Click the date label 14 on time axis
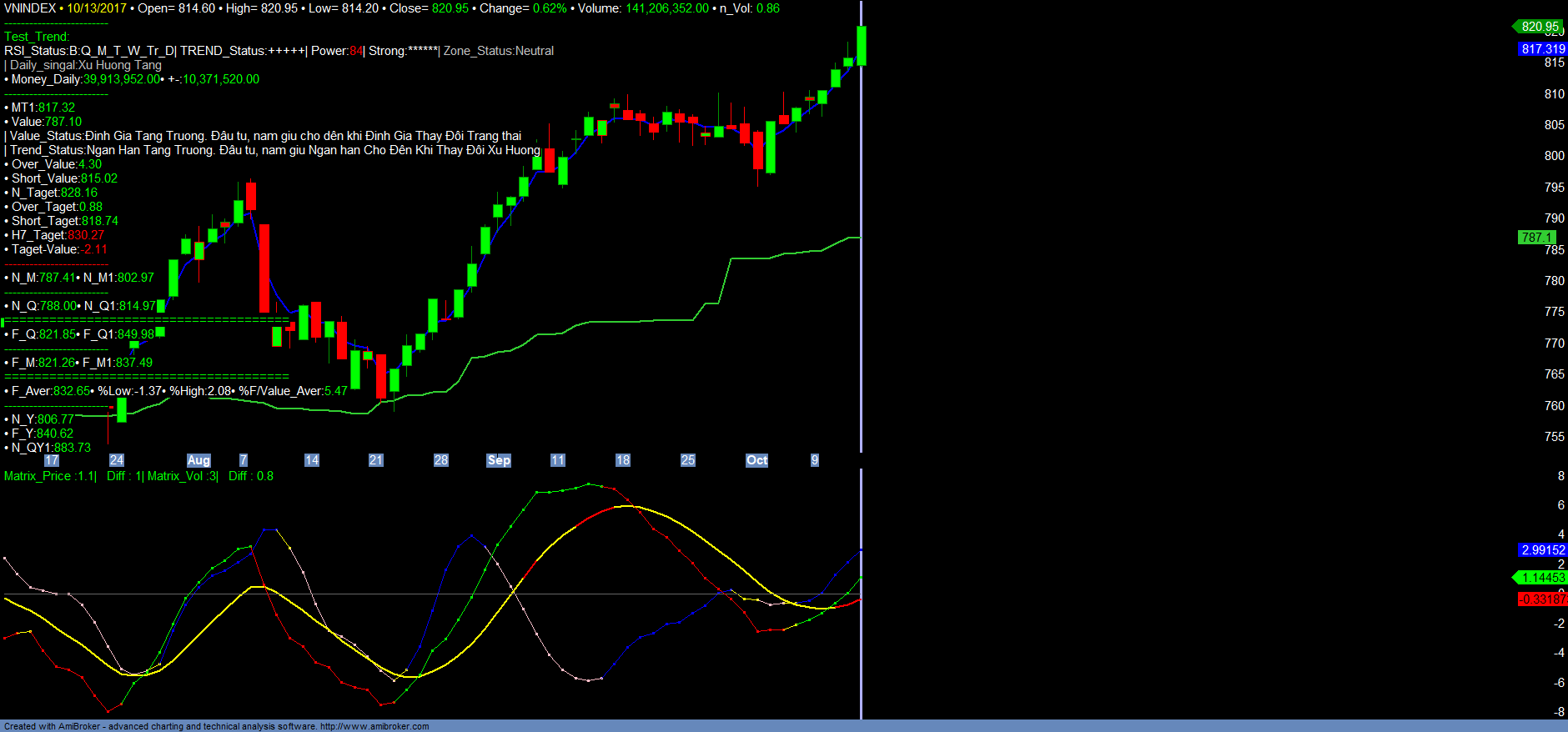This screenshot has width=1568, height=732. (x=312, y=460)
